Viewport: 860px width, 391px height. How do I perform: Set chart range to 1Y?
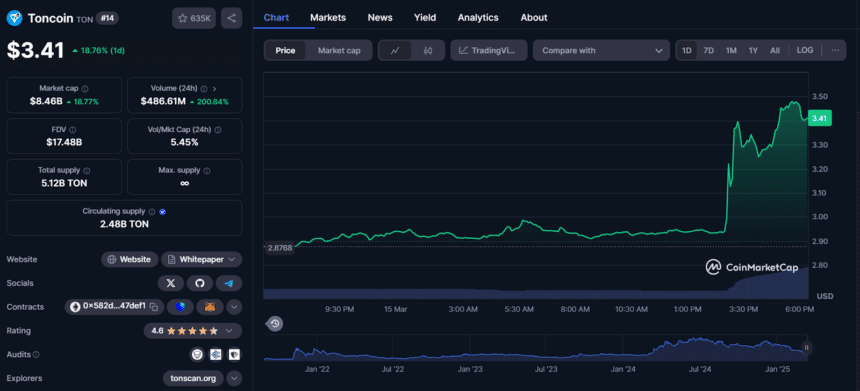tap(753, 50)
